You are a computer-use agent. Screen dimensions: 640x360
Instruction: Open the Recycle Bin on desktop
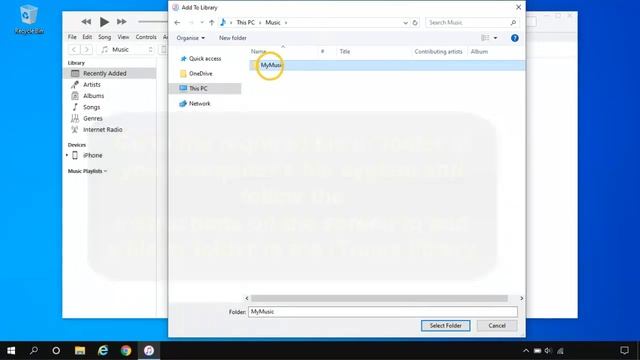(x=29, y=19)
